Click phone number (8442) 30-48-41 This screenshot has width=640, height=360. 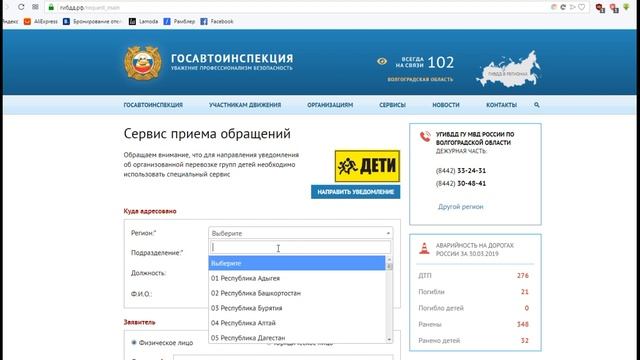(x=460, y=183)
